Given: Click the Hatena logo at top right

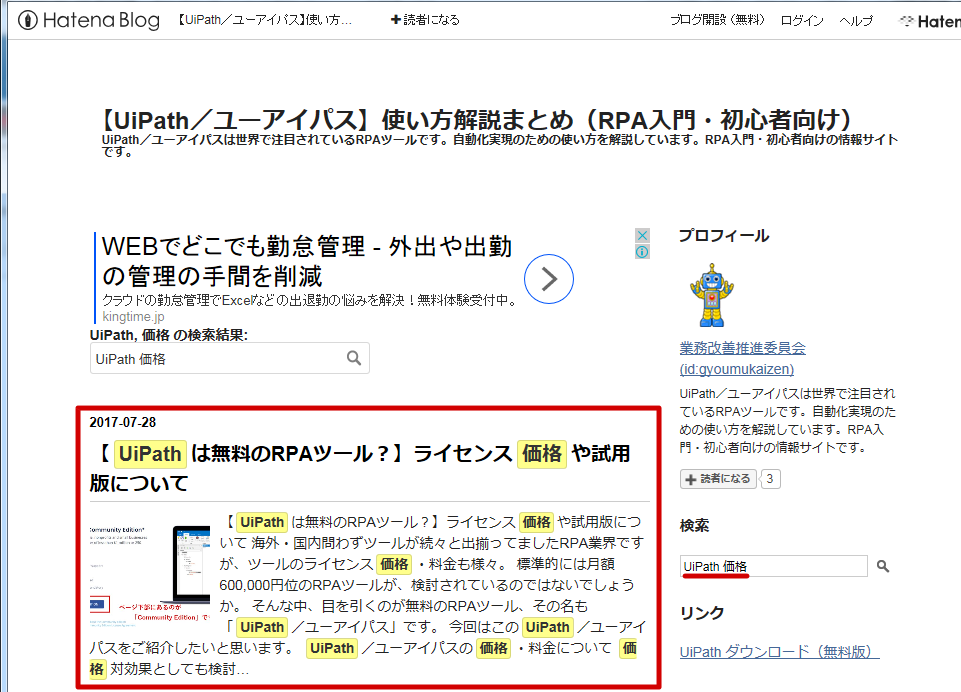Looking at the screenshot, I should pyautogui.click(x=929, y=21).
